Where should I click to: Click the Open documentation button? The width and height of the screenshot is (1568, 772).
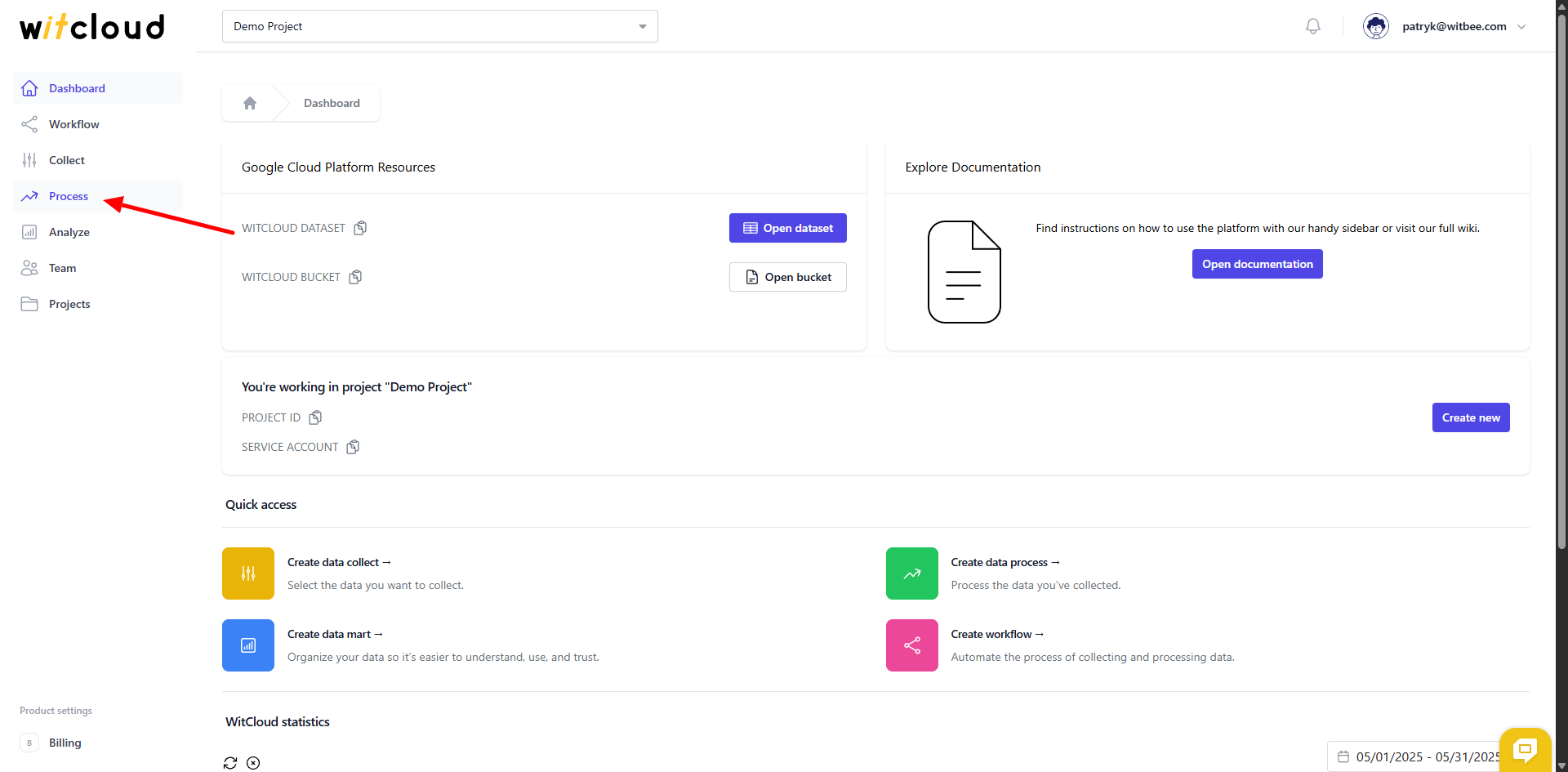coord(1257,263)
